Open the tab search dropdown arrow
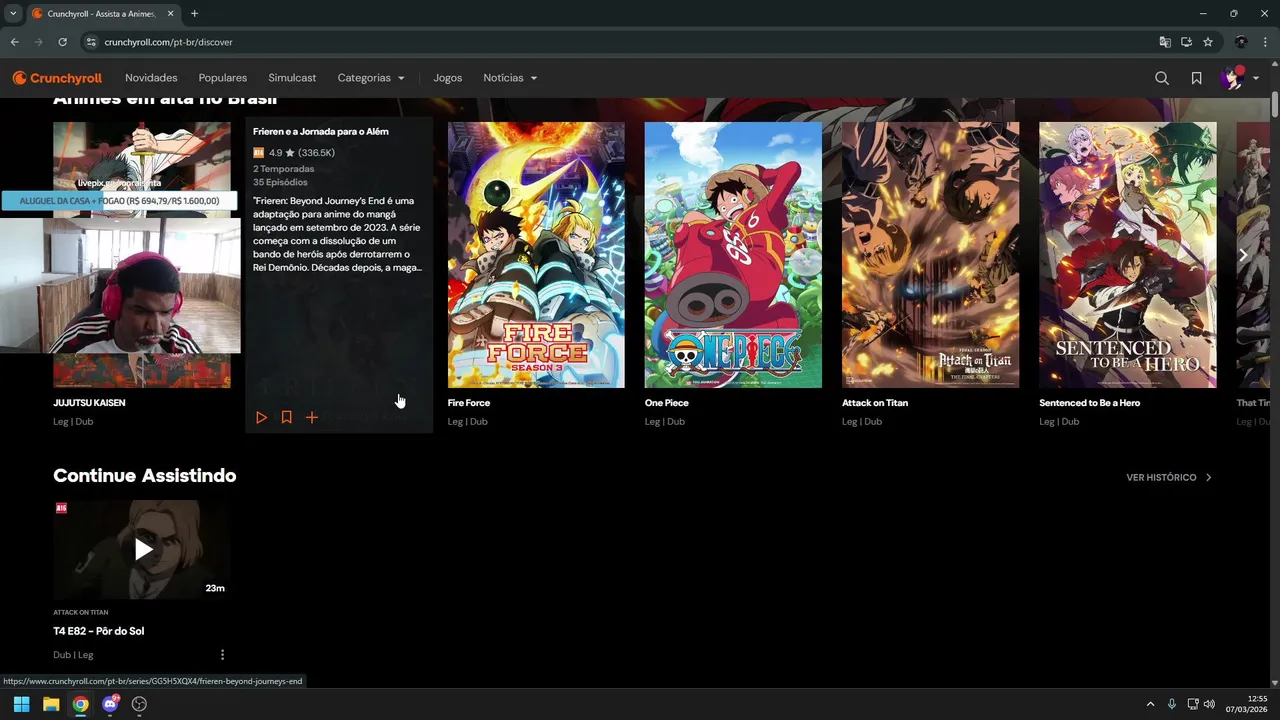The height and width of the screenshot is (720, 1280). pos(13,14)
